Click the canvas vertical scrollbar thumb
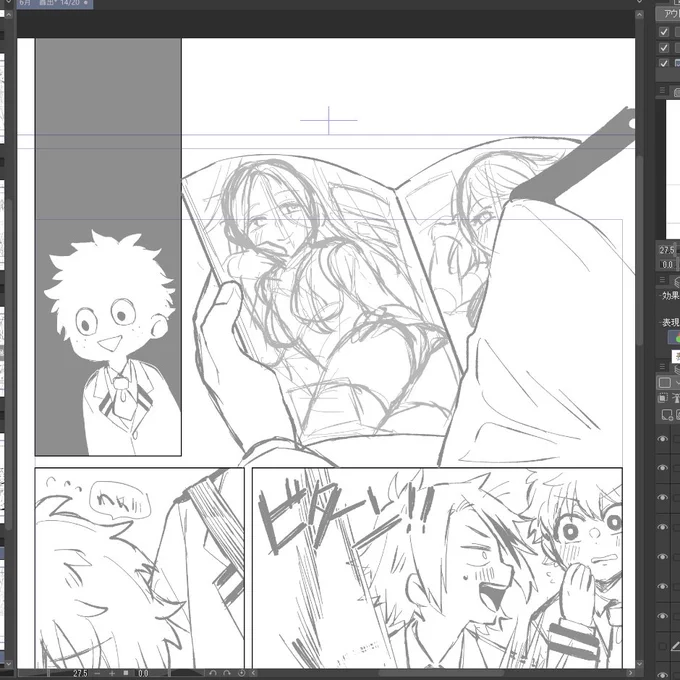 (x=639, y=249)
